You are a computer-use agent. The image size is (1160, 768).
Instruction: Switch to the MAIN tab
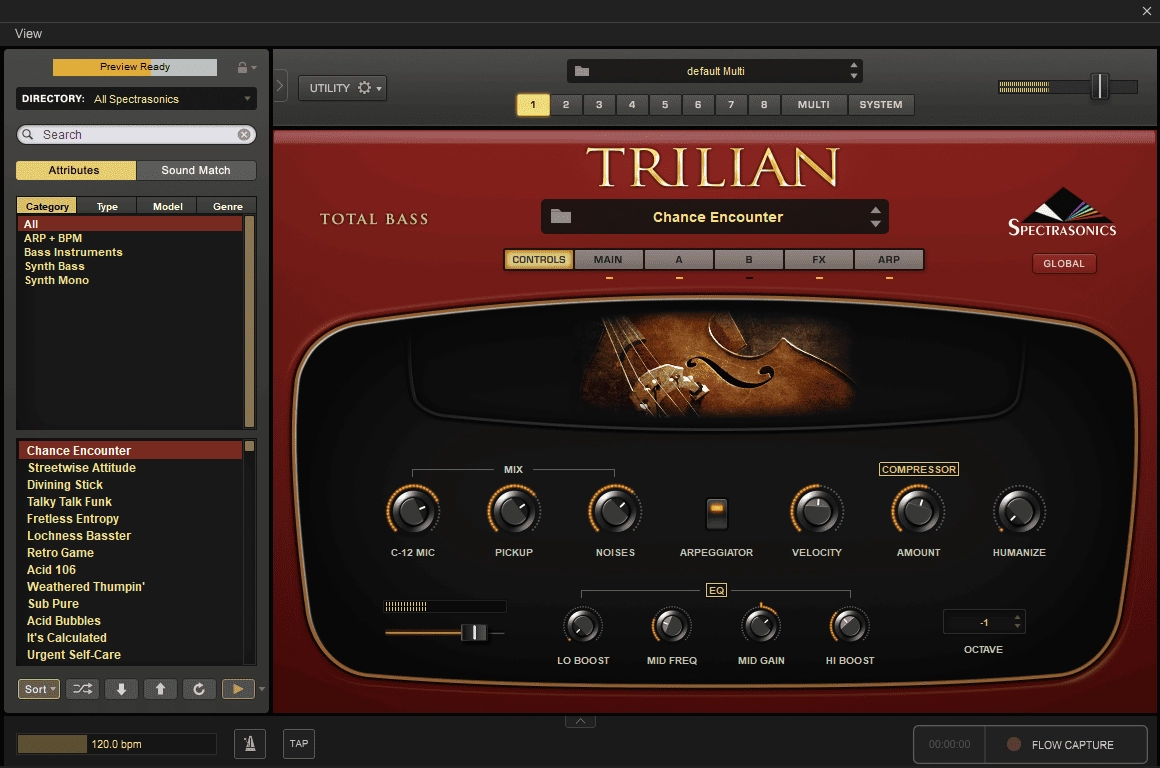(608, 260)
